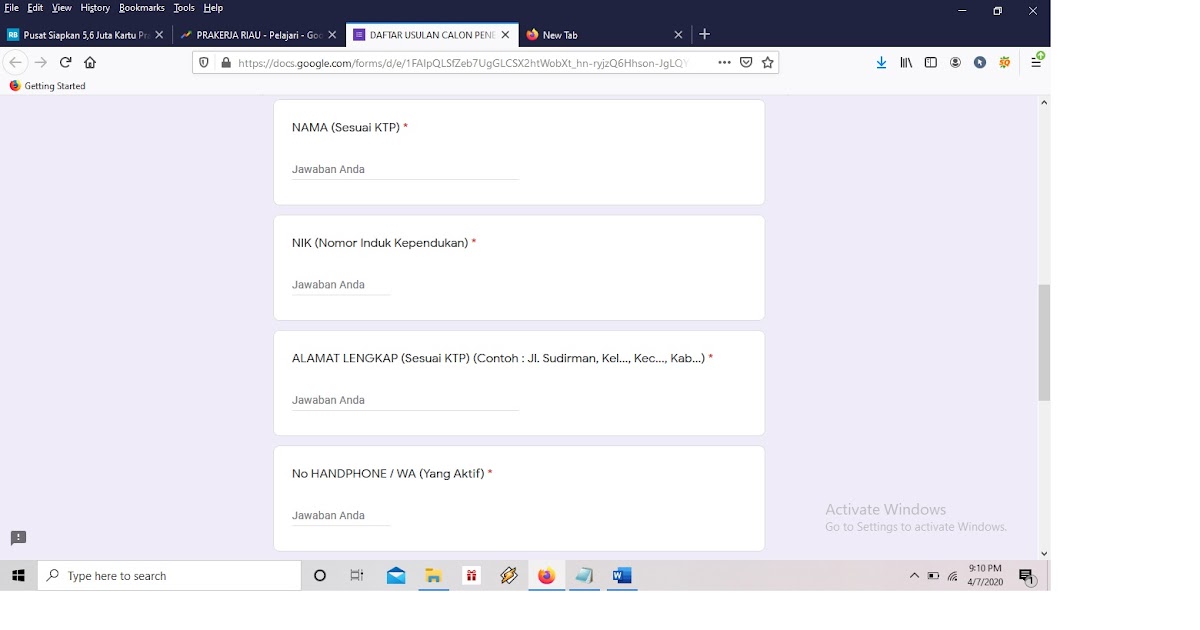Viewport: 1200px width, 630px height.
Task: Open tracking protection shield info
Action: coord(204,62)
